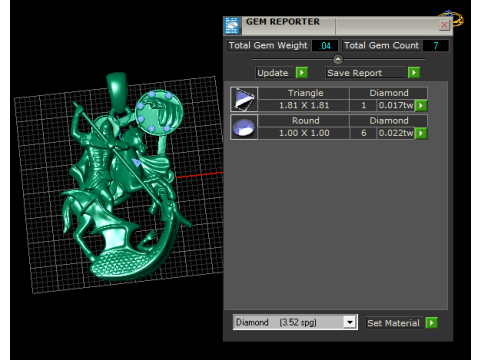Click the green arrow beside Set Material
The image size is (480, 360).
coord(431,323)
